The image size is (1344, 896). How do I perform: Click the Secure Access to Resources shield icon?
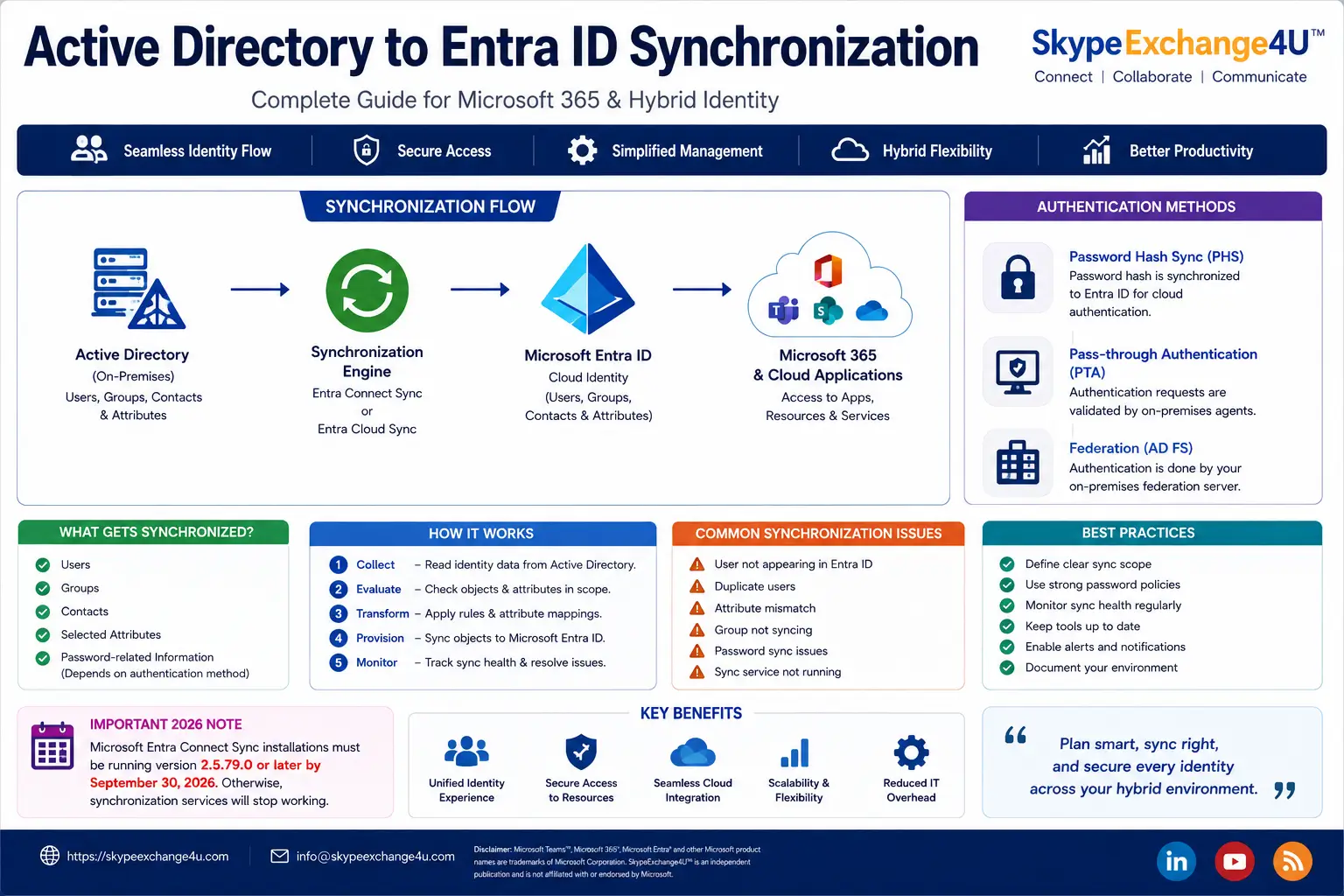(x=581, y=752)
